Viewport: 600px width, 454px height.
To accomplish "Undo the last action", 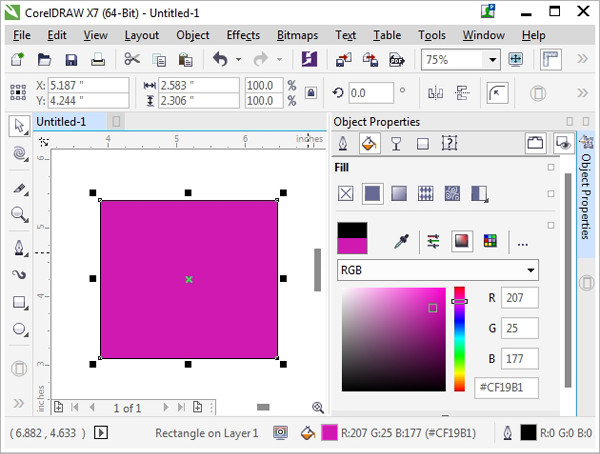I will point(220,59).
